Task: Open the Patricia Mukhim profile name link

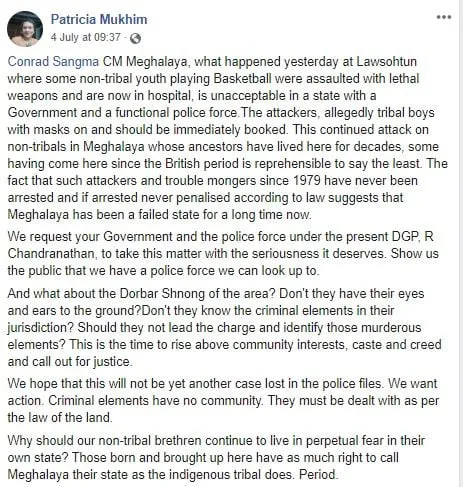Action: (99, 19)
